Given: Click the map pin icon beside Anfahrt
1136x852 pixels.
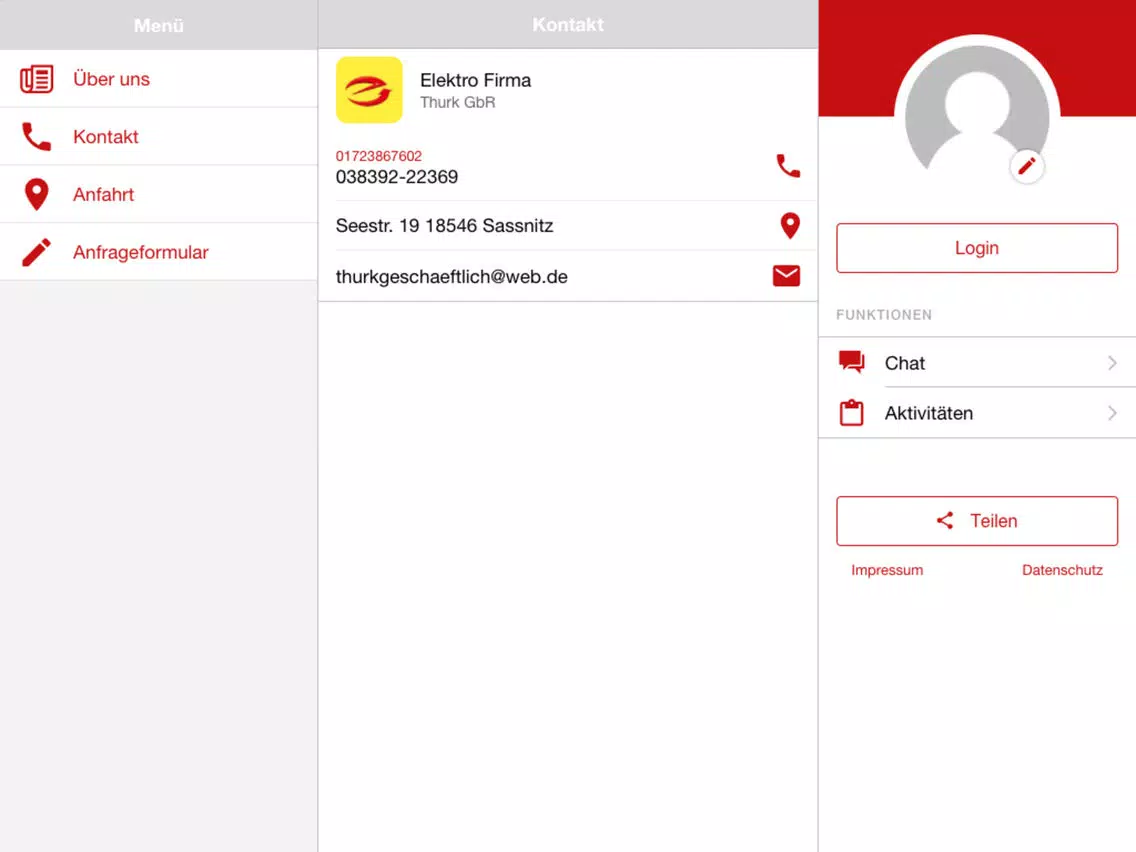Looking at the screenshot, I should coord(36,194).
